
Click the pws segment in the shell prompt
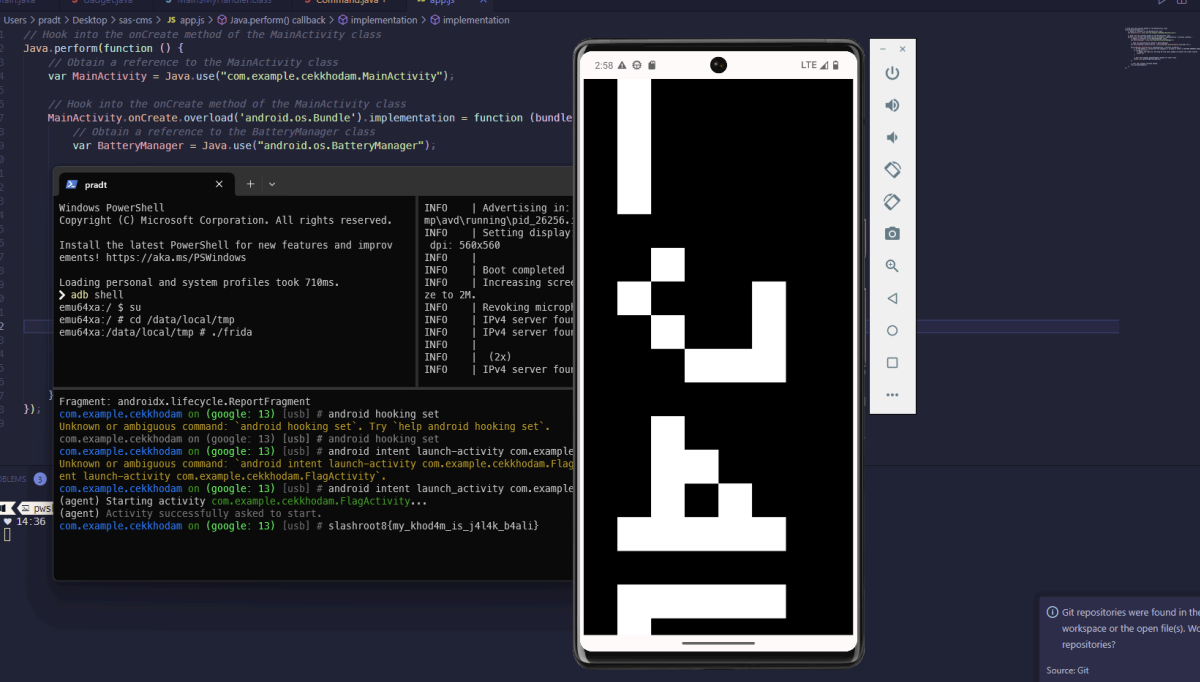[35, 508]
